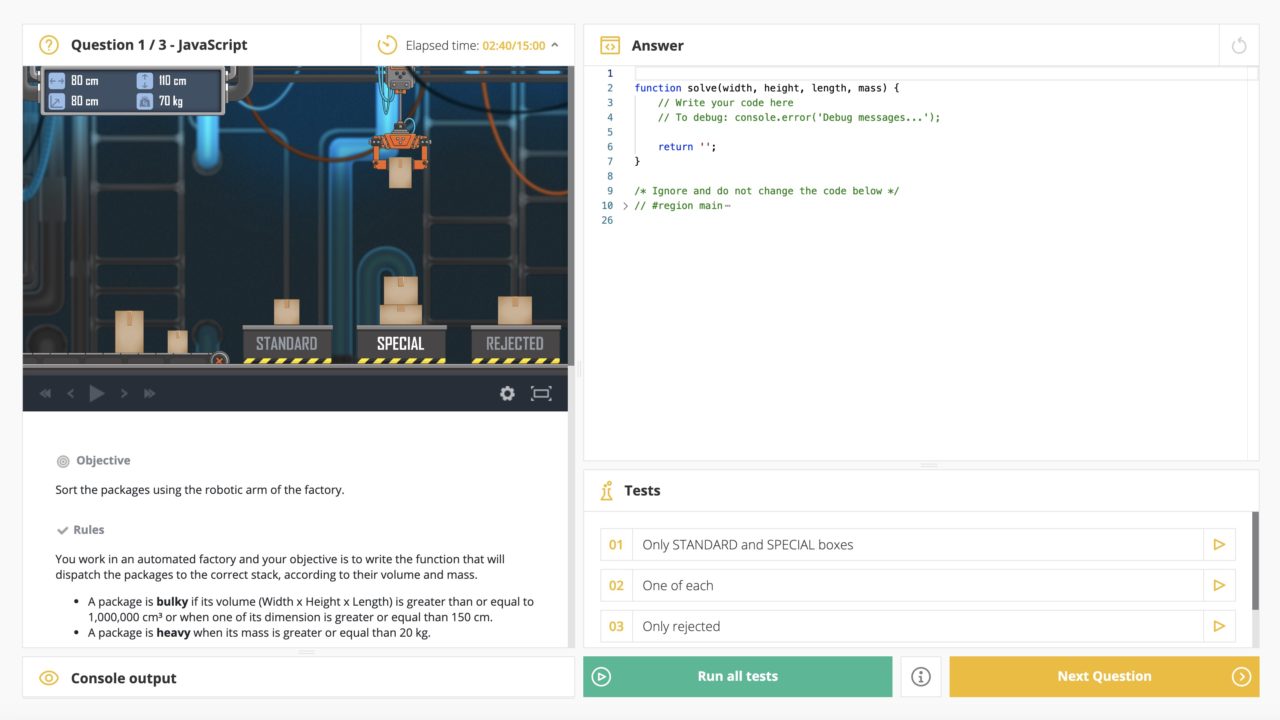Image resolution: width=1280 pixels, height=720 pixels.
Task: Fast-forward the simulation to the end
Action: (148, 393)
